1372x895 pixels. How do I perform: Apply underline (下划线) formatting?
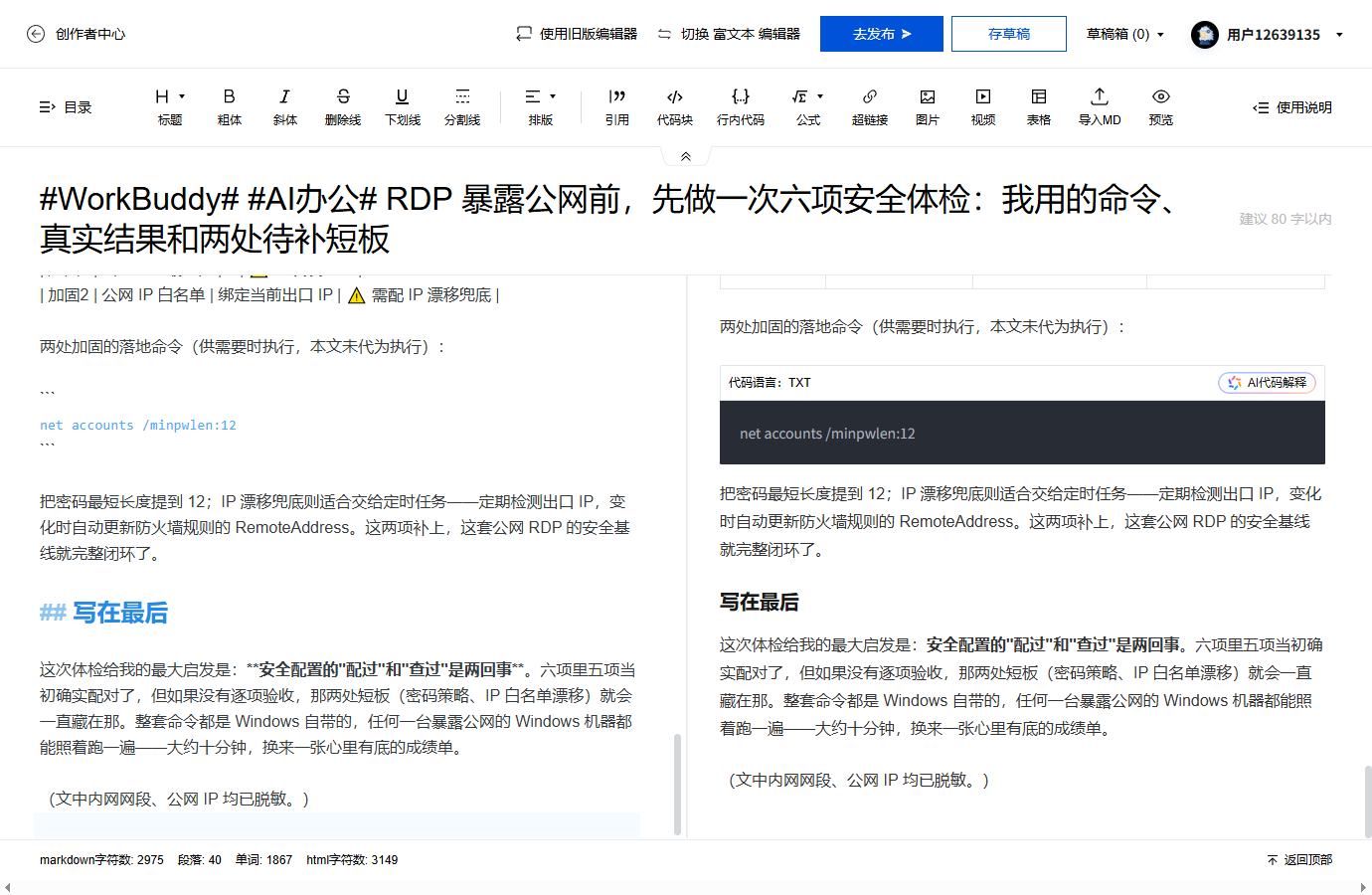403,106
